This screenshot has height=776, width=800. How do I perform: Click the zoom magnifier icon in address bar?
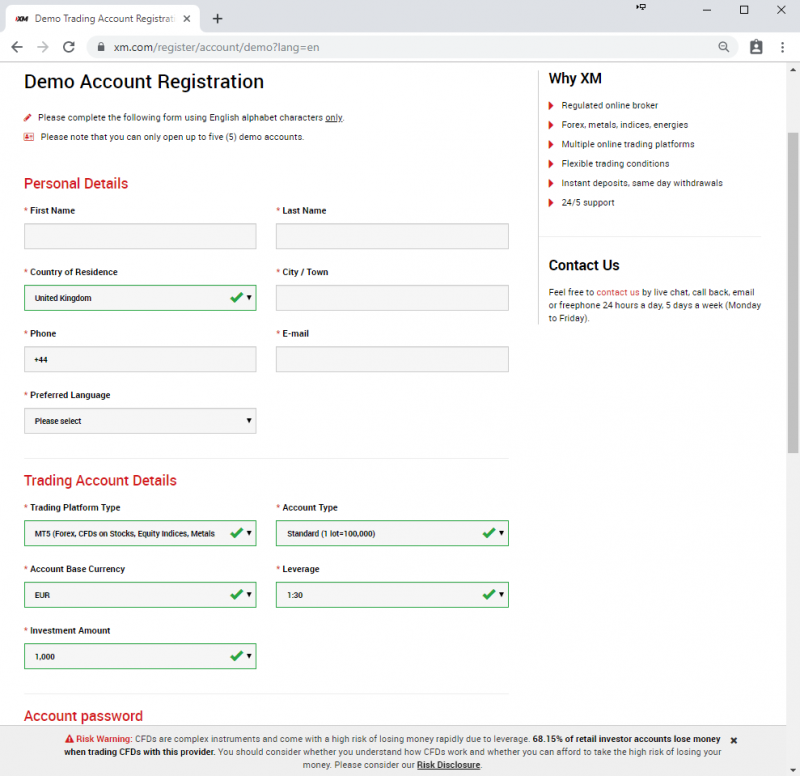723,47
